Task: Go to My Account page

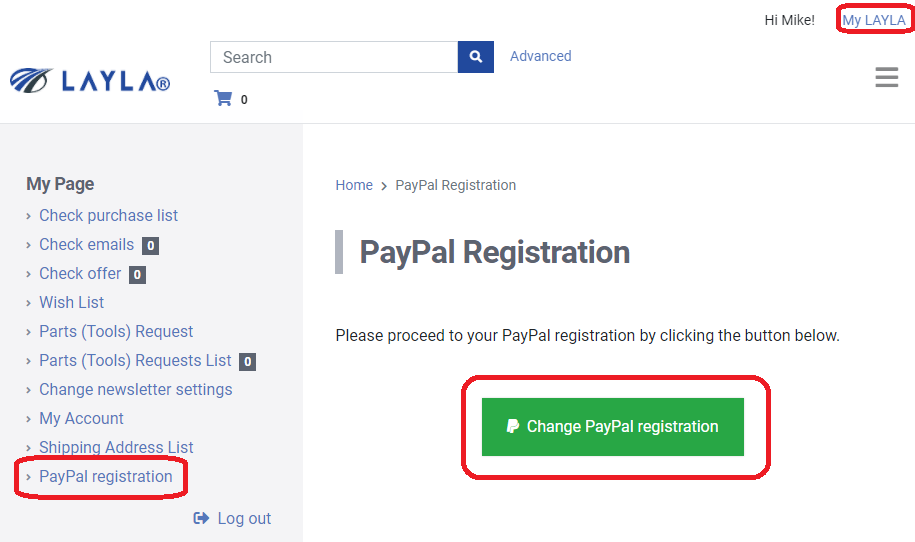Action: pyautogui.click(x=81, y=418)
